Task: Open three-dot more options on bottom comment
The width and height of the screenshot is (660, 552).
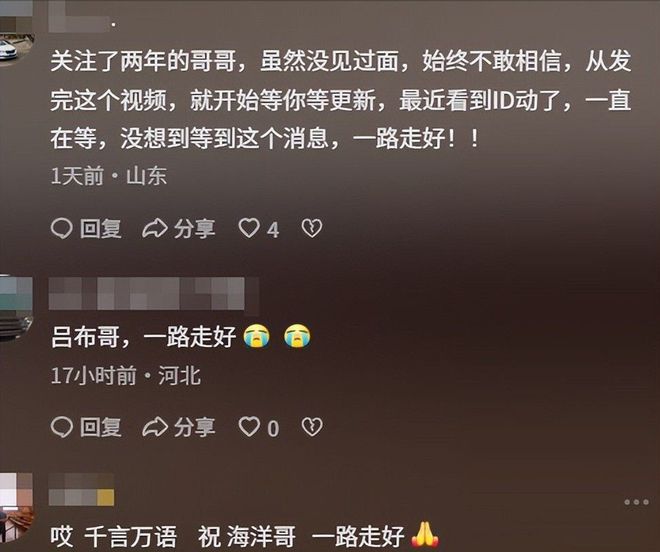Action: [x=636, y=502]
